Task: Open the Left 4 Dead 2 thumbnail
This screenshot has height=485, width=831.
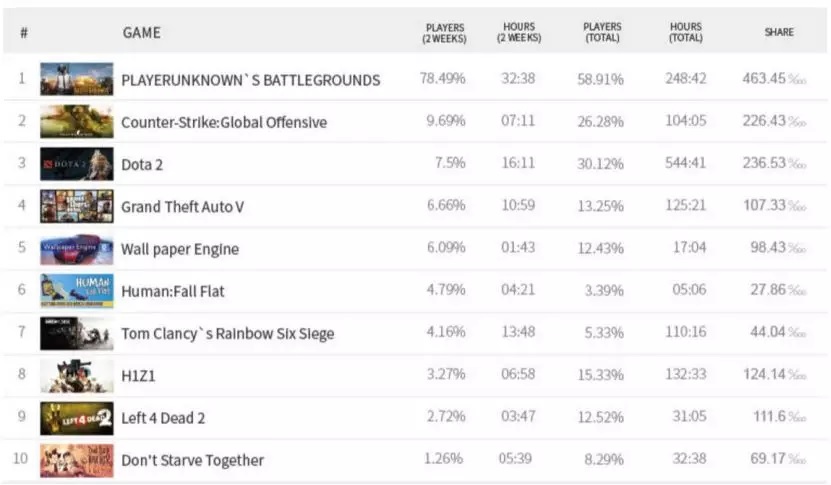Action: point(76,418)
